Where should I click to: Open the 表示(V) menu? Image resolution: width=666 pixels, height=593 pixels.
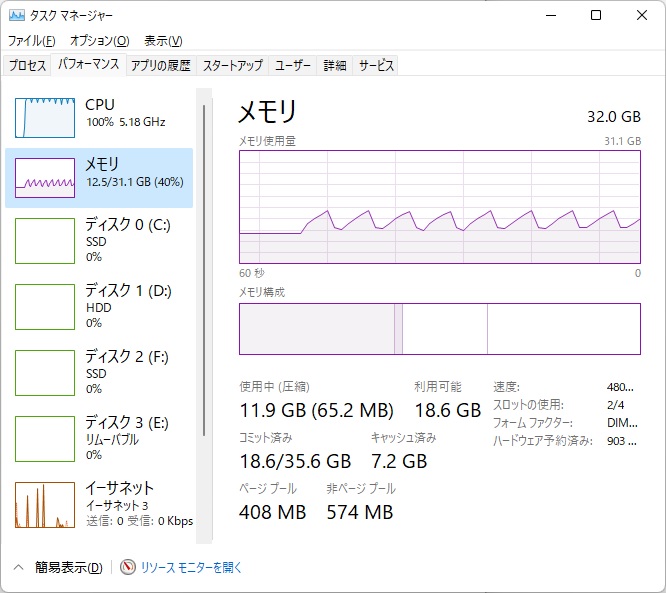click(163, 41)
